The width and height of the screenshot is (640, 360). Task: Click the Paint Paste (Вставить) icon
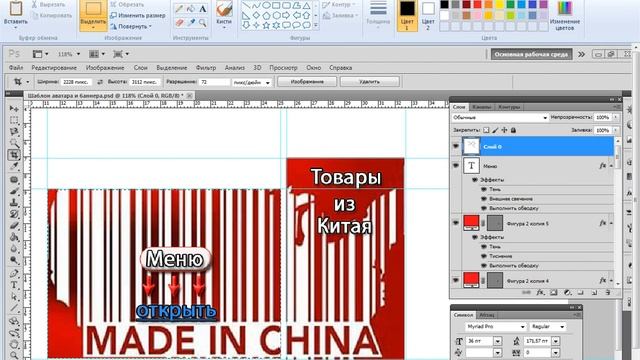point(16,9)
